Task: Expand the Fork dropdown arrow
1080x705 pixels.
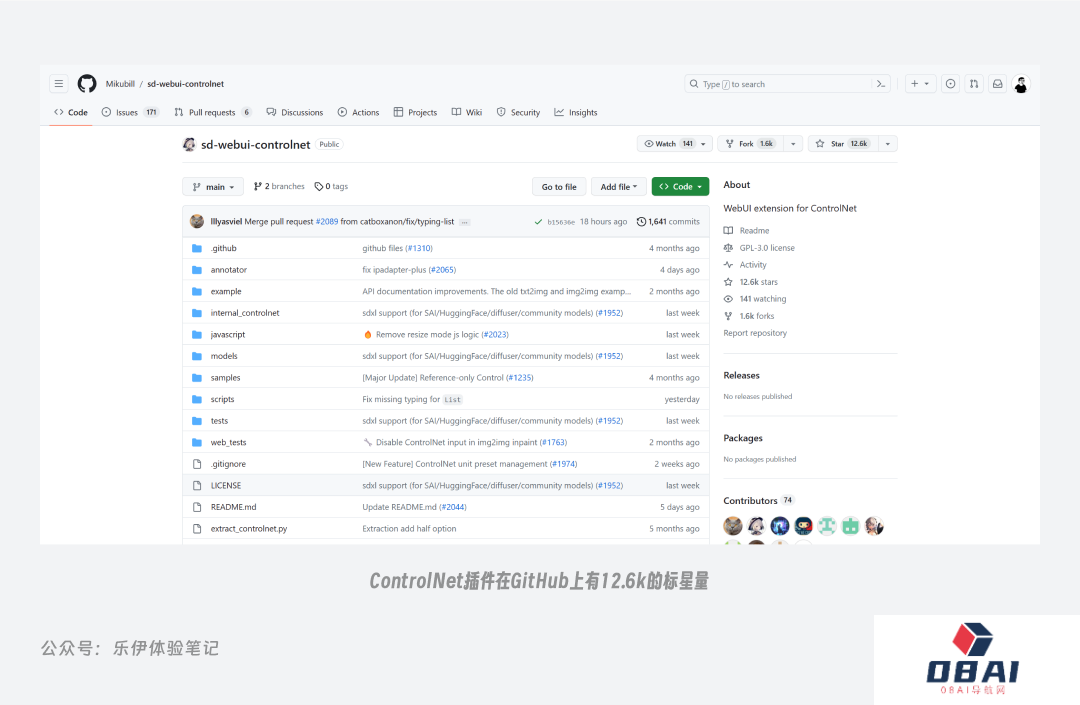Action: click(x=793, y=144)
